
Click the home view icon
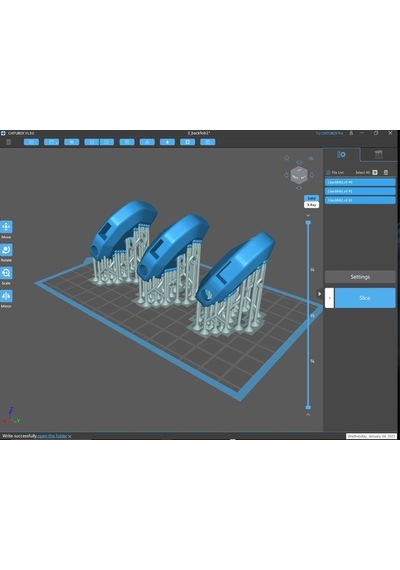[287, 157]
